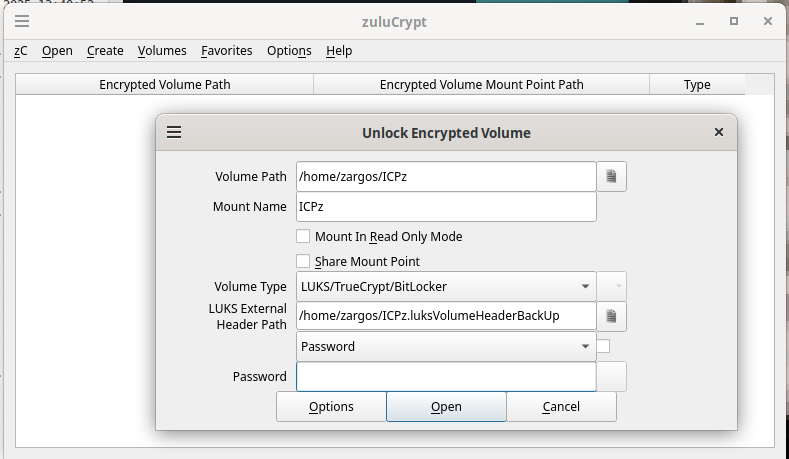Click the button beside the Password field
789x459 pixels.
pos(612,377)
